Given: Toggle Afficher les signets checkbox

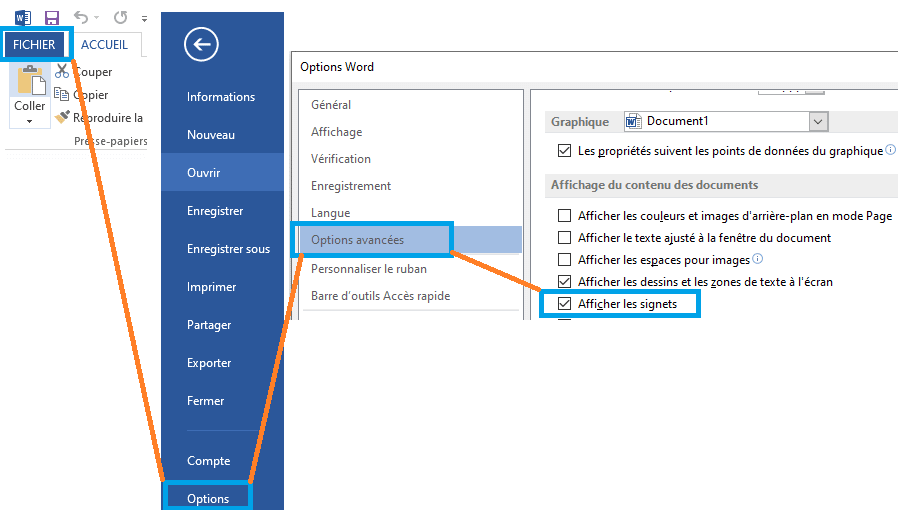Looking at the screenshot, I should tap(565, 303).
